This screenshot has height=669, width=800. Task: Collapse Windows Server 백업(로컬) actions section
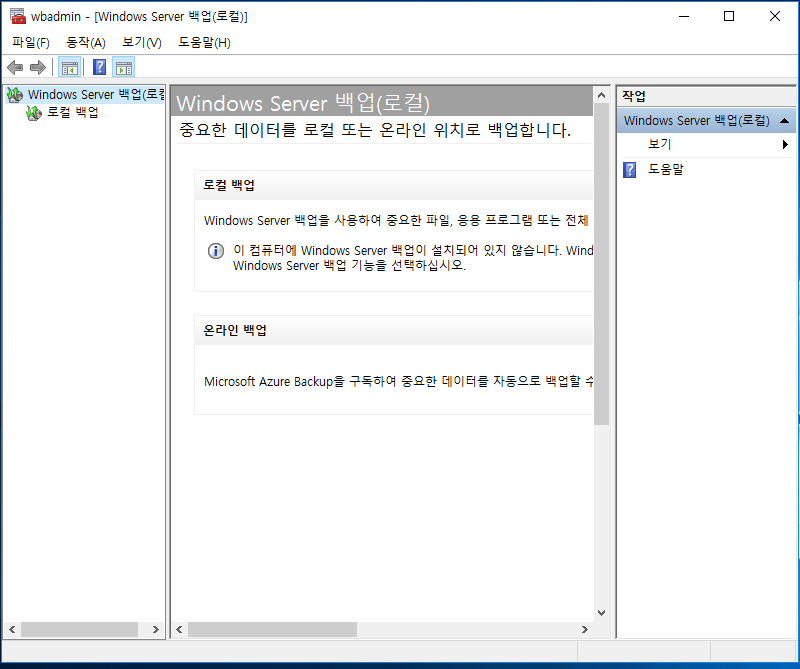[x=785, y=121]
